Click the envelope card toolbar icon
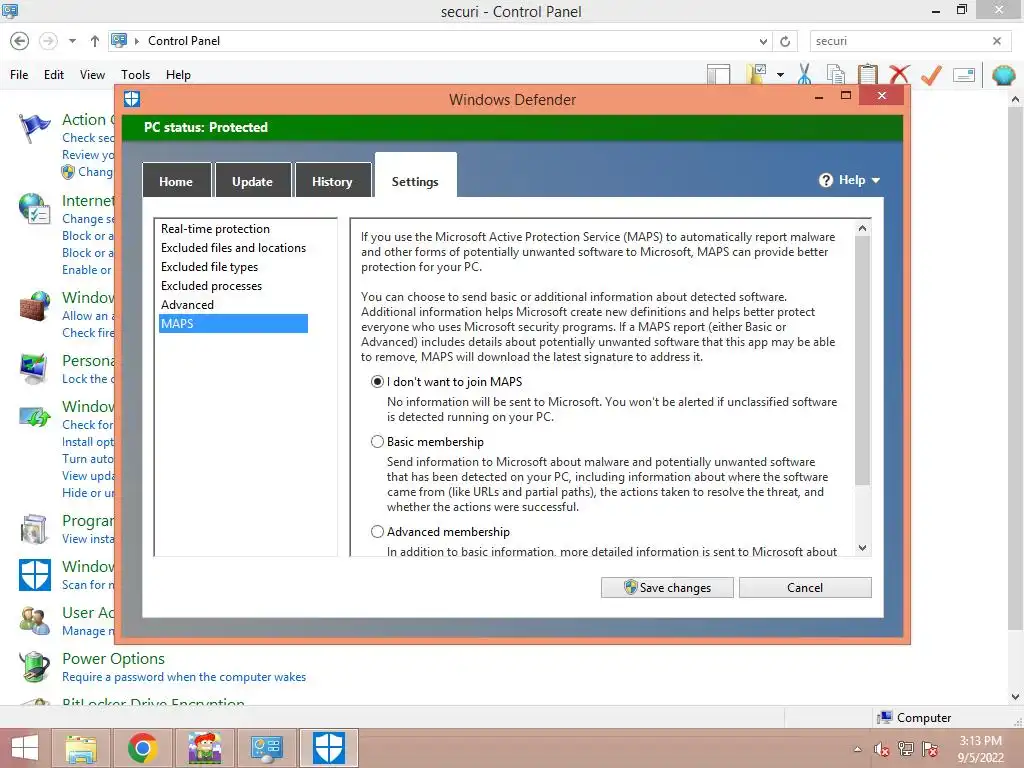Viewport: 1024px width, 768px height. point(964,74)
